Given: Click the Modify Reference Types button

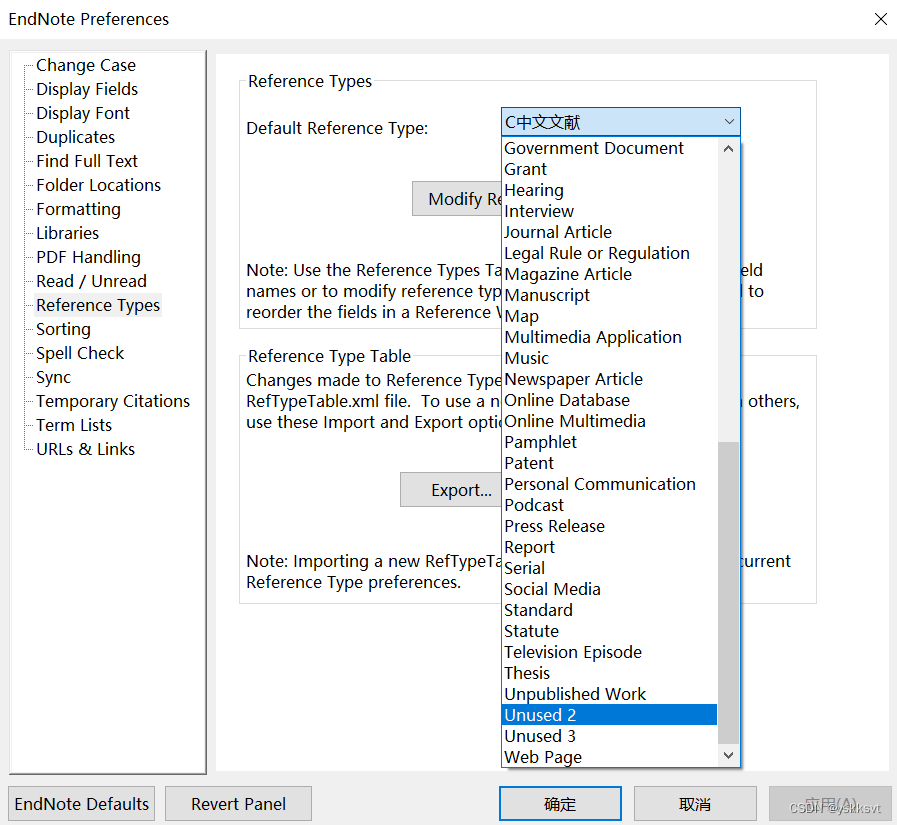Looking at the screenshot, I should [x=457, y=199].
